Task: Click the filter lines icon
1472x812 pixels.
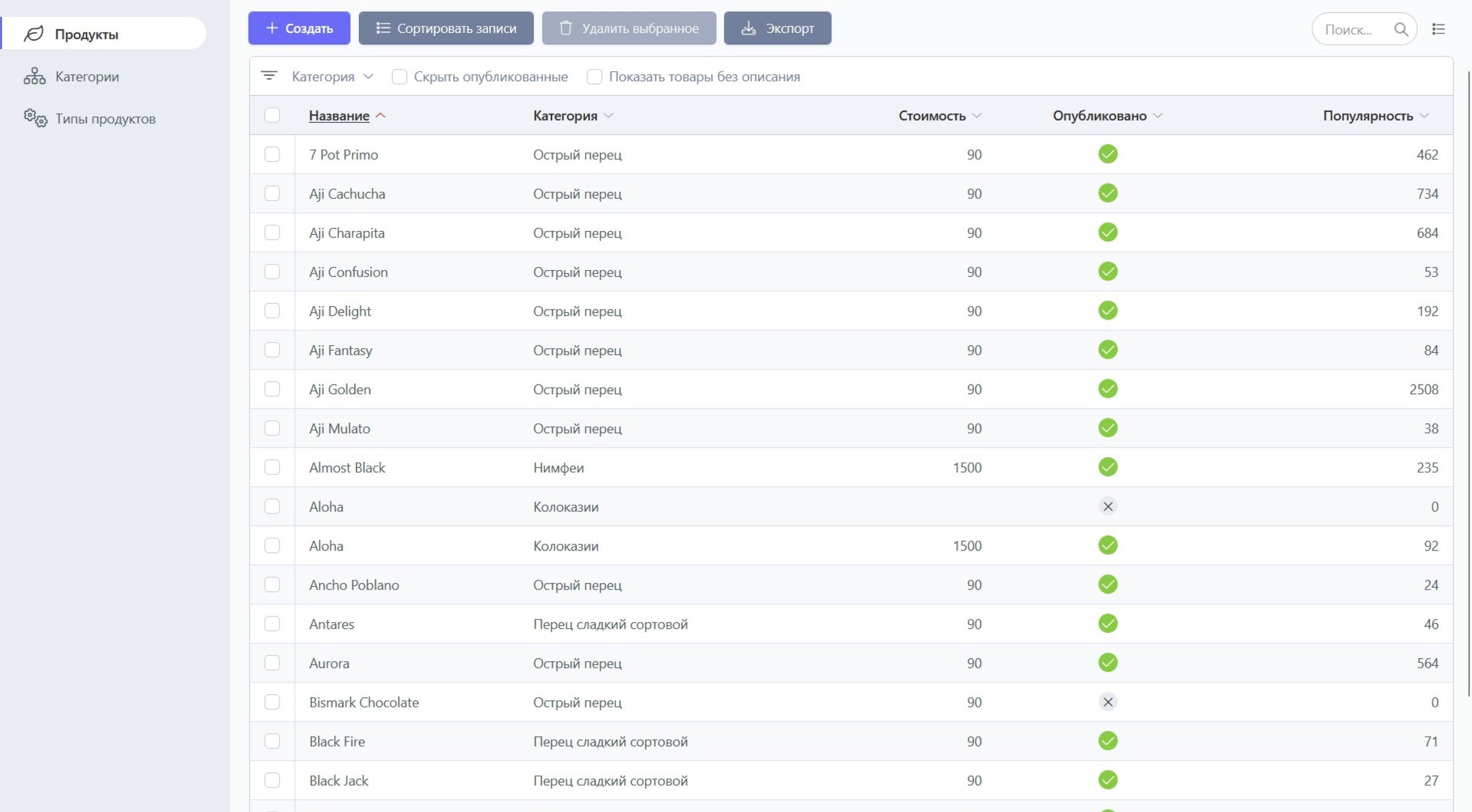Action: click(x=269, y=76)
